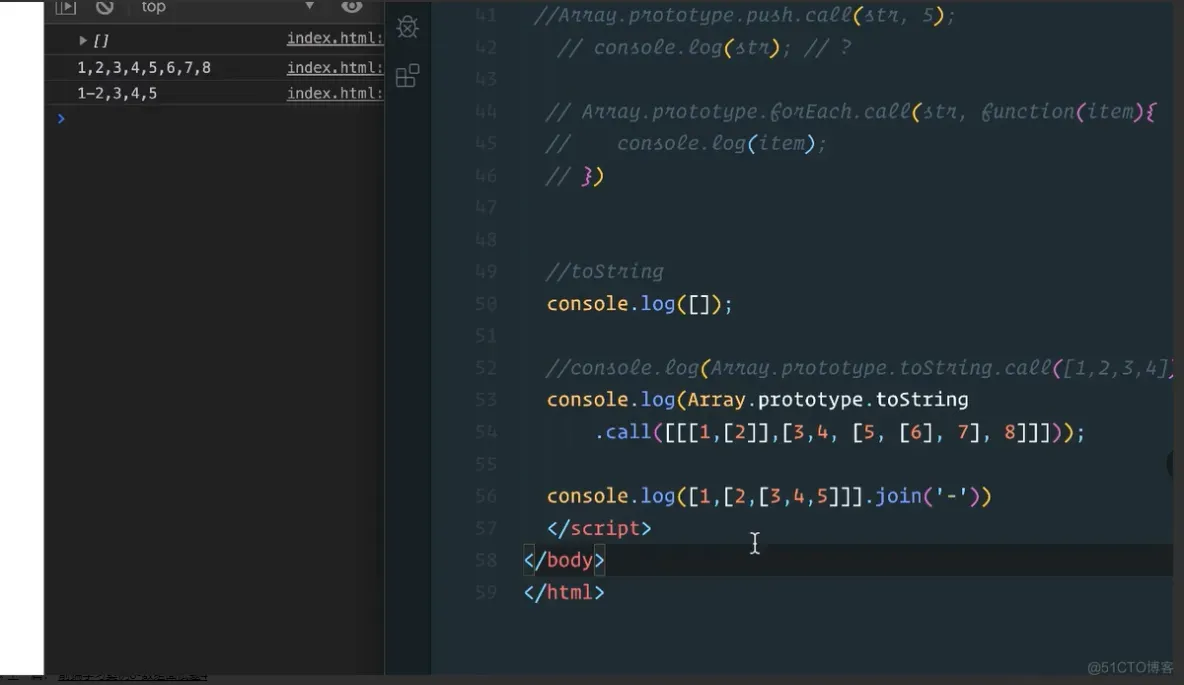Click the //toString comment on line 49

pyautogui.click(x=605, y=271)
